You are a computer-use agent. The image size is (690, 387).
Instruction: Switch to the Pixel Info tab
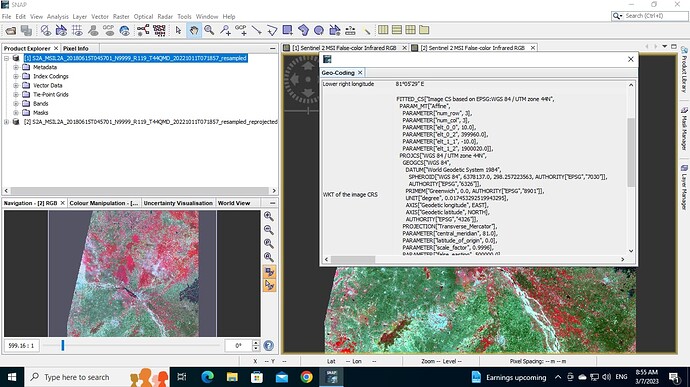[x=76, y=48]
